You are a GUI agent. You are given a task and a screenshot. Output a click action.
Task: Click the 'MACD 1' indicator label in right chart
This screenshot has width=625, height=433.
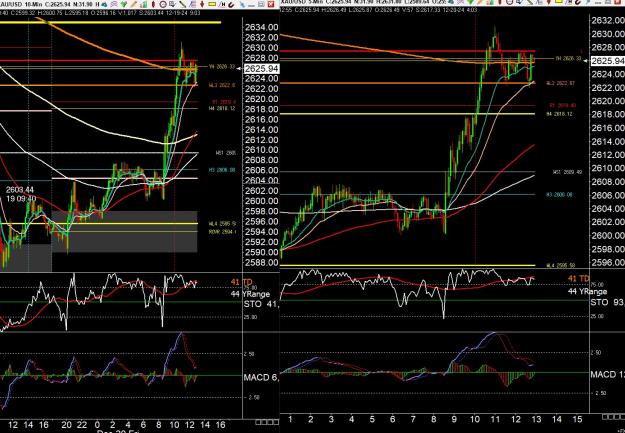[x=607, y=374]
